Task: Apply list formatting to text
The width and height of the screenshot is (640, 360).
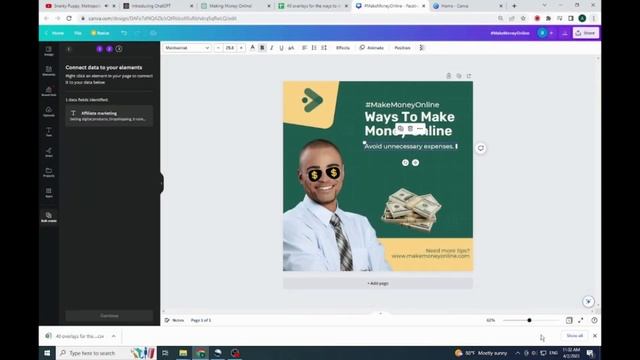Action: point(314,48)
